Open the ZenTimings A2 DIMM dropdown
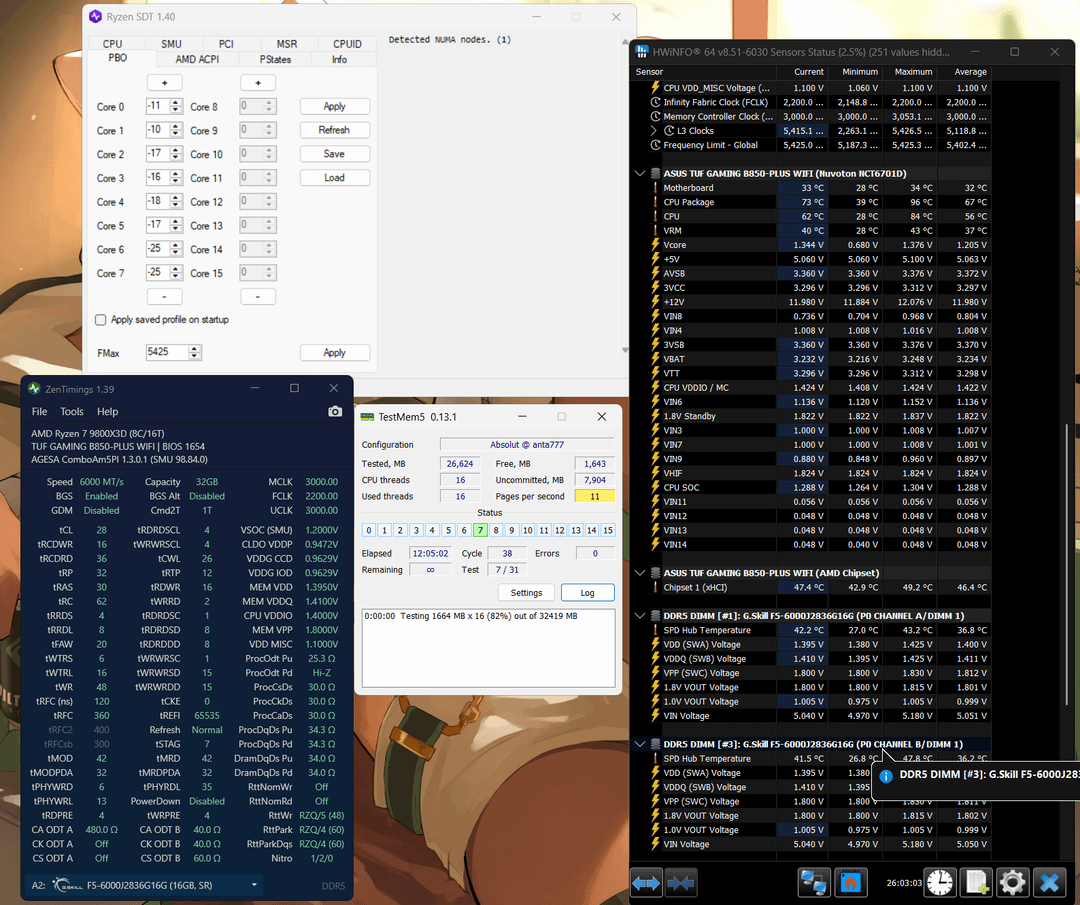Viewport: 1080px width, 905px height. (x=254, y=885)
